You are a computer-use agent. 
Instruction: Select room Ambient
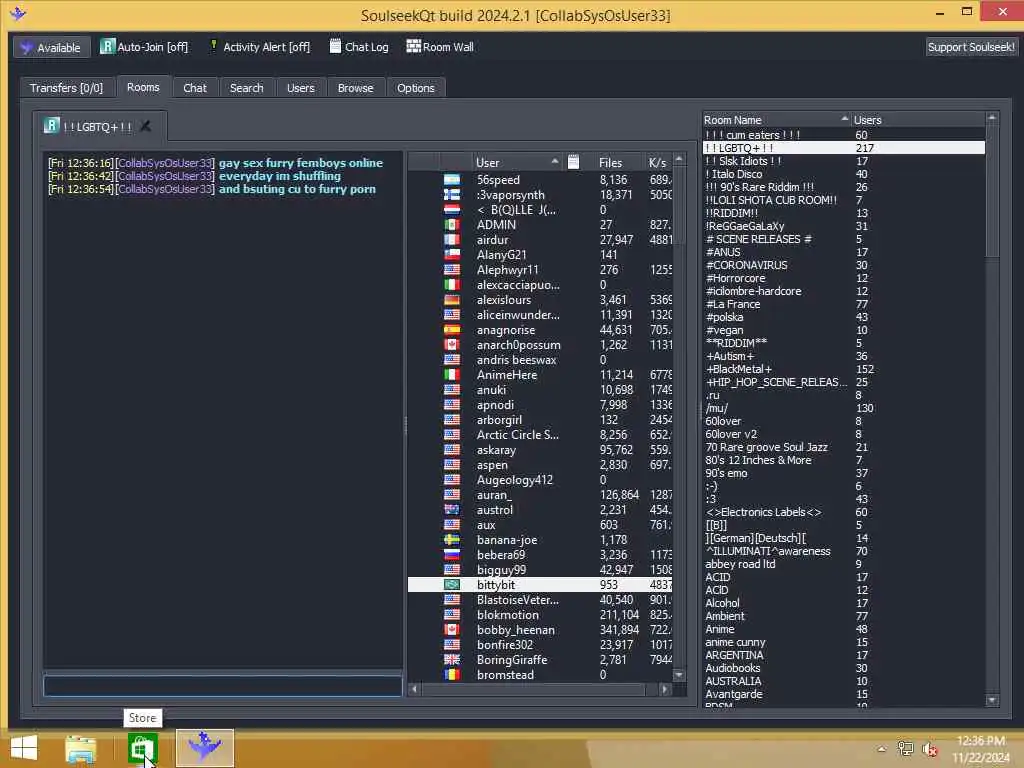point(843,616)
